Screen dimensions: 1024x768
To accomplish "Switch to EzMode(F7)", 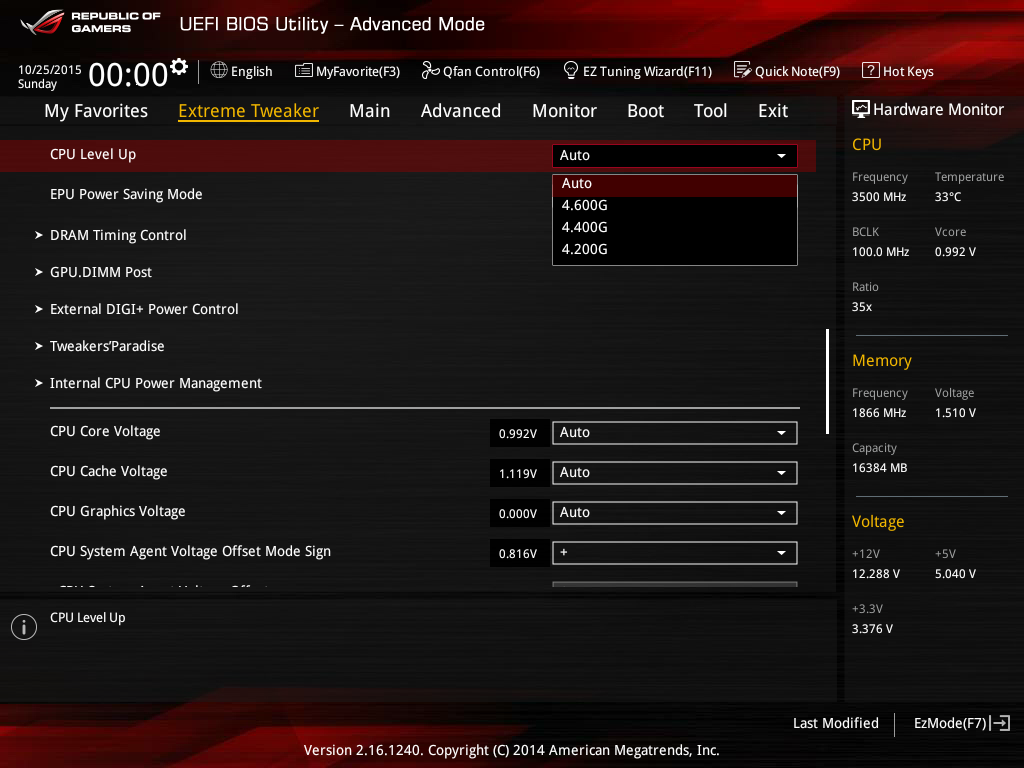I will tap(962, 723).
